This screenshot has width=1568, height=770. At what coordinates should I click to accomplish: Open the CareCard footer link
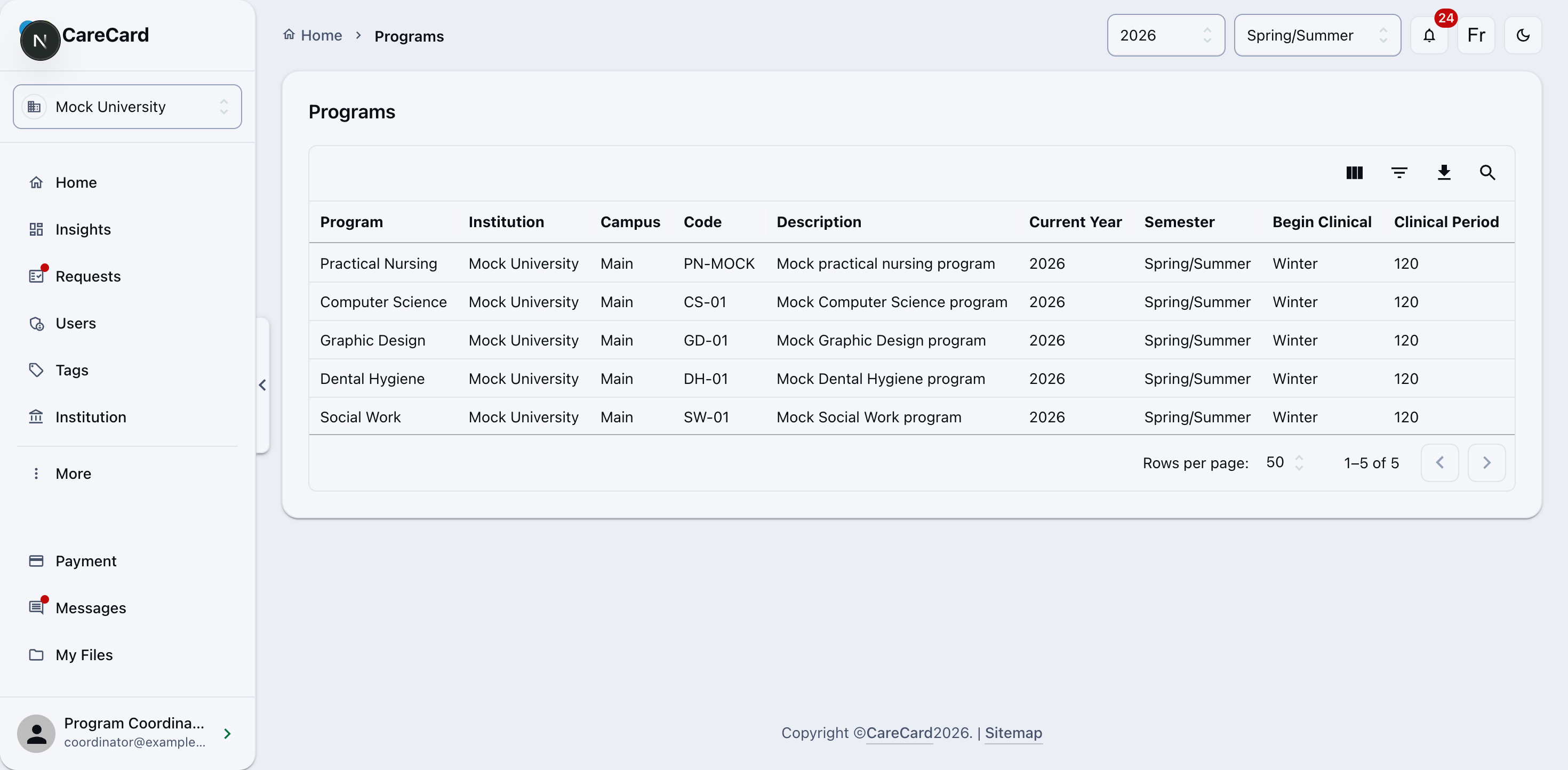(x=899, y=733)
